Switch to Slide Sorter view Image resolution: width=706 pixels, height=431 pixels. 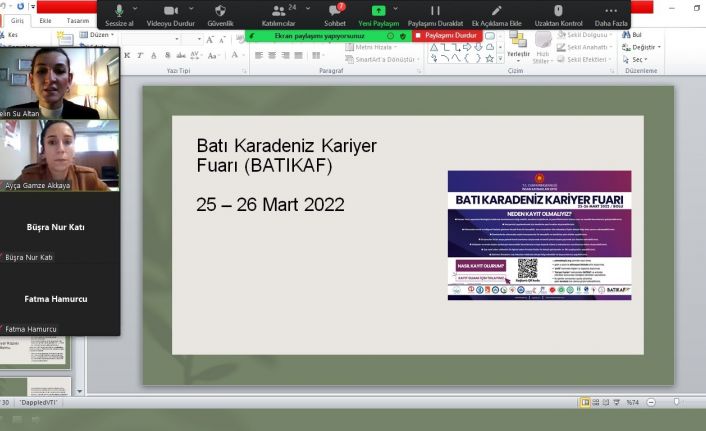[x=597, y=402]
